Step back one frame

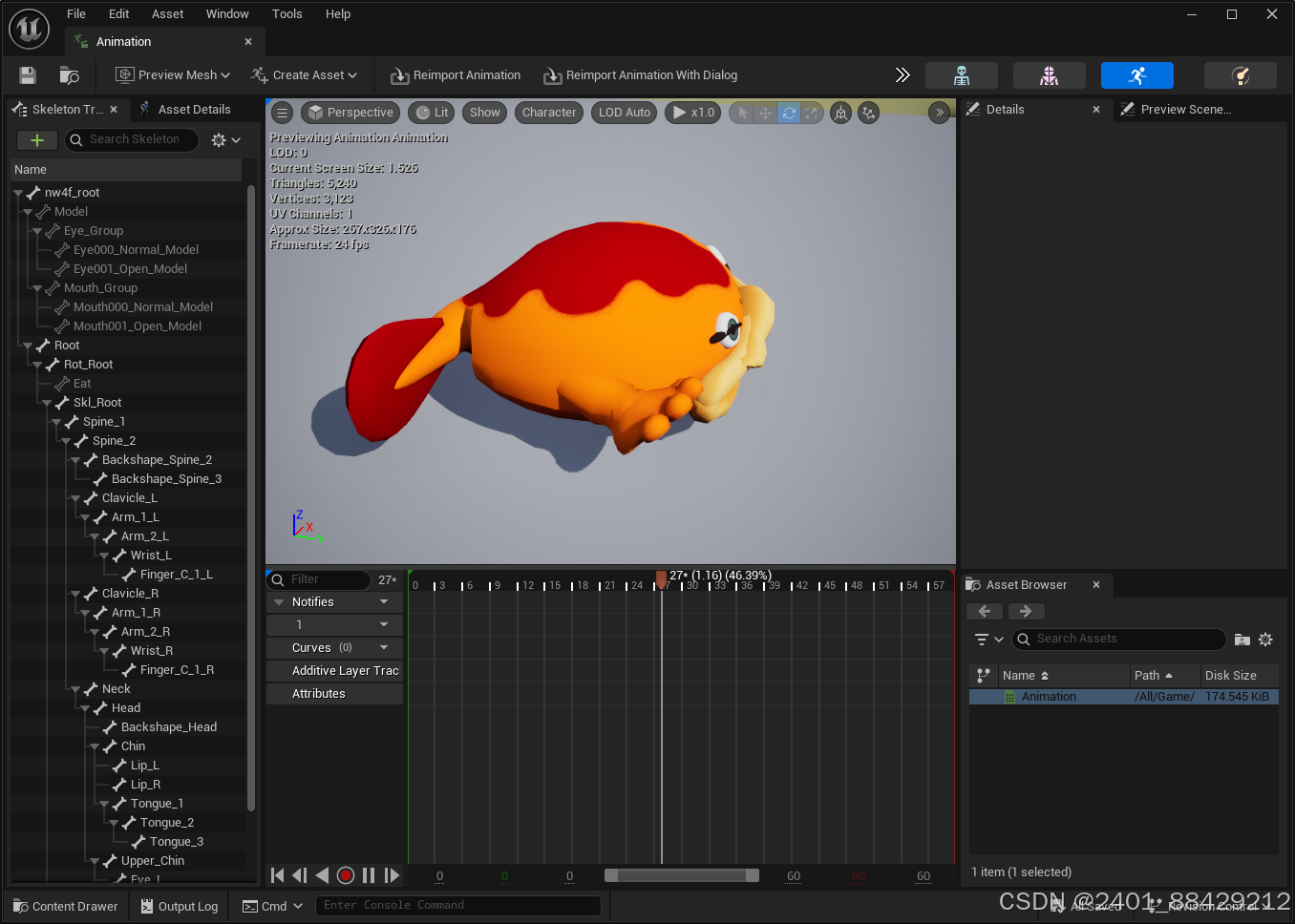coord(300,875)
